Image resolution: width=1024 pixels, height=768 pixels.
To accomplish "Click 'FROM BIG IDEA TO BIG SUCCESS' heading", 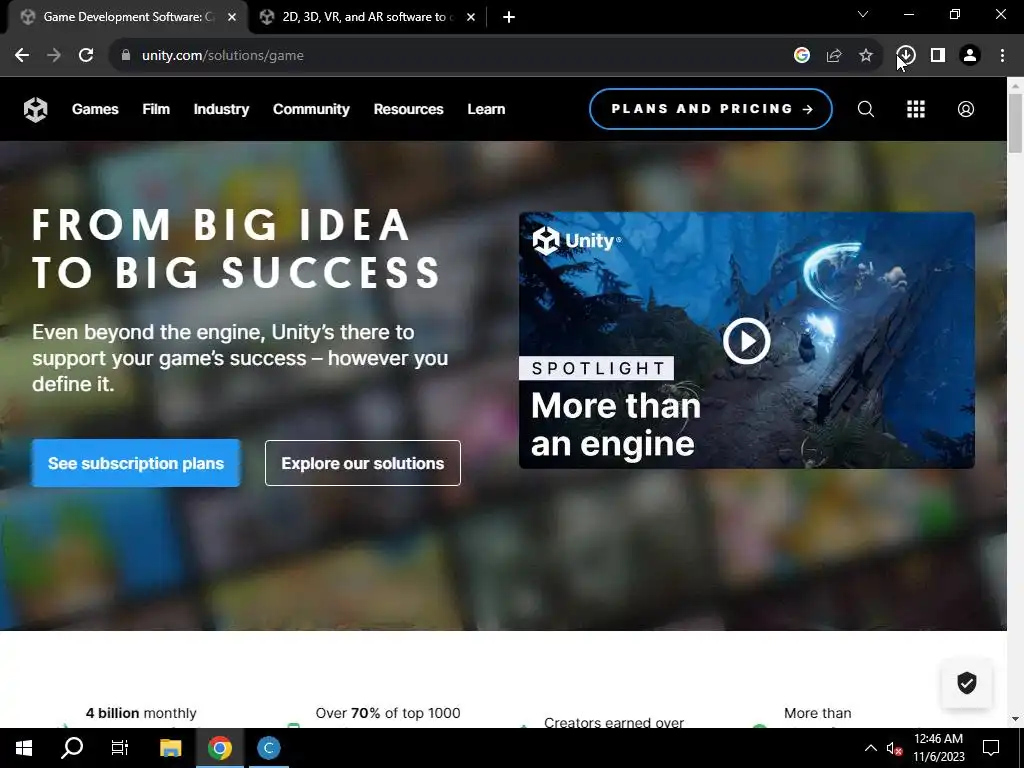I will click(x=236, y=248).
